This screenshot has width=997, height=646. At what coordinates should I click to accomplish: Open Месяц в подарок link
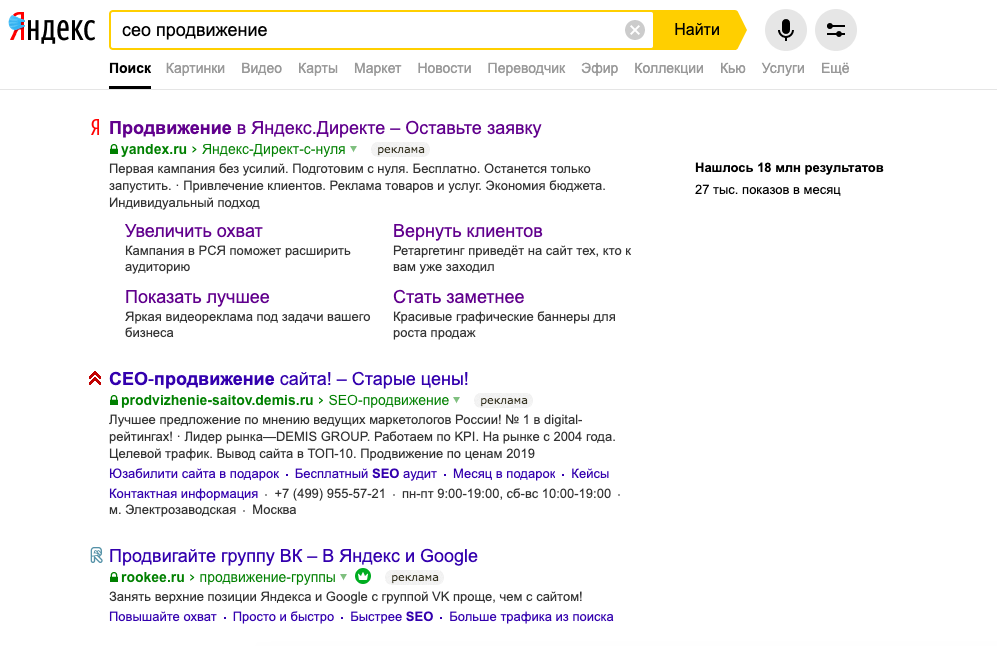click(x=504, y=474)
